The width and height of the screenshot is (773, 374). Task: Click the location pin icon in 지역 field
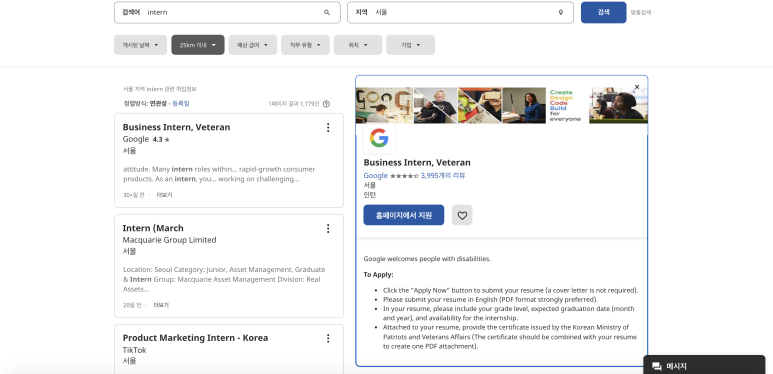tap(561, 12)
